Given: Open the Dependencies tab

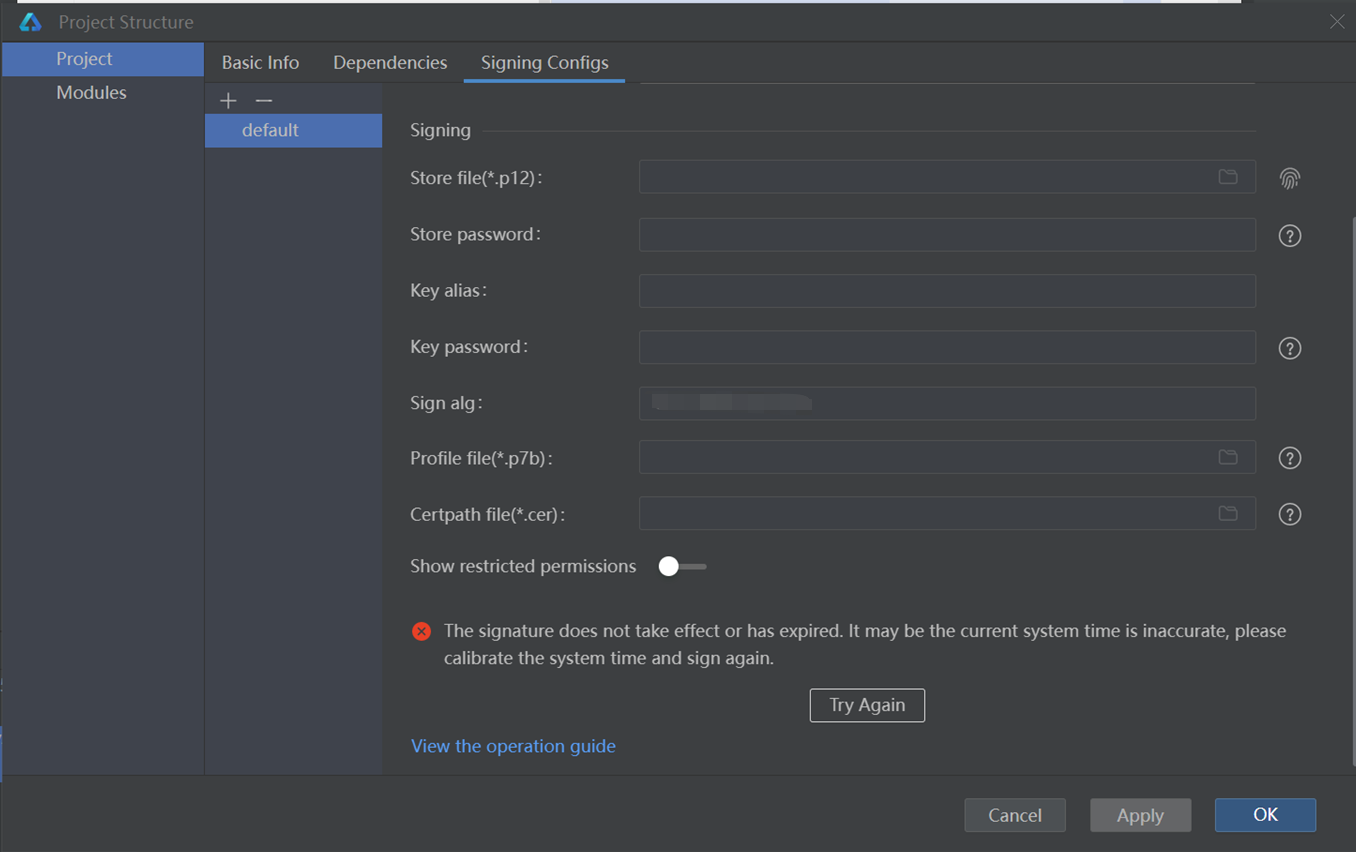Looking at the screenshot, I should tap(390, 63).
